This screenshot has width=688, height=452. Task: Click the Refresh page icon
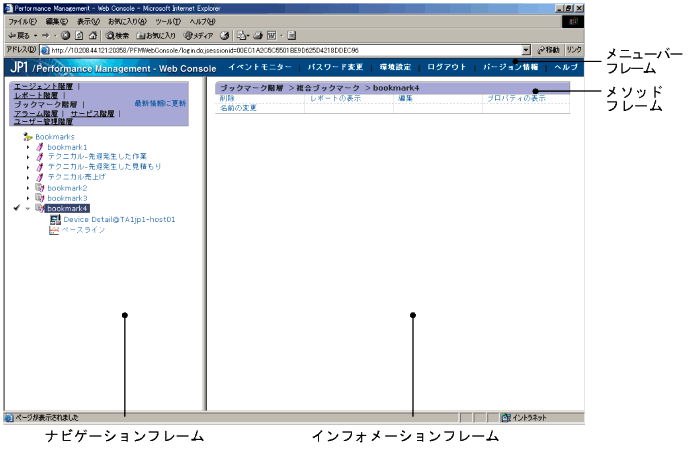coord(79,36)
